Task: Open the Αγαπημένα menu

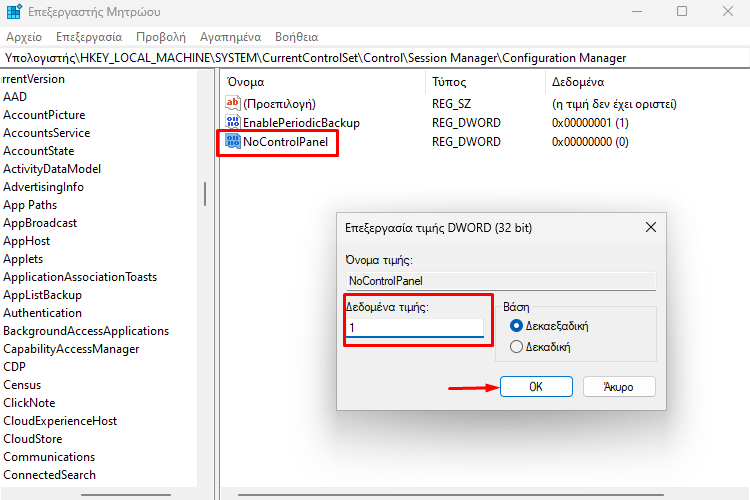Action: point(231,37)
